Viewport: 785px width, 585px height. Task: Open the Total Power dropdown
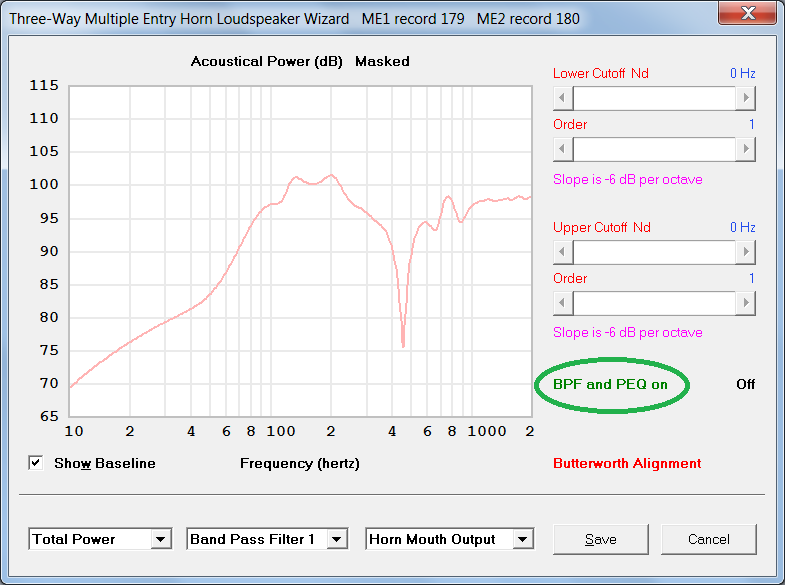pos(161,539)
